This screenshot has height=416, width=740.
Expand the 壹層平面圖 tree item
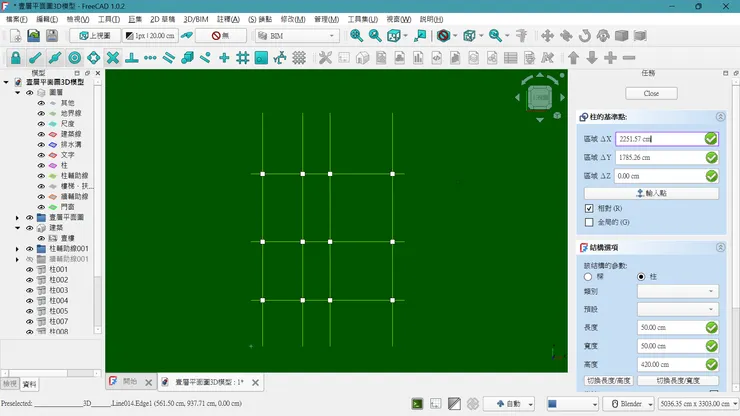[x=17, y=217]
